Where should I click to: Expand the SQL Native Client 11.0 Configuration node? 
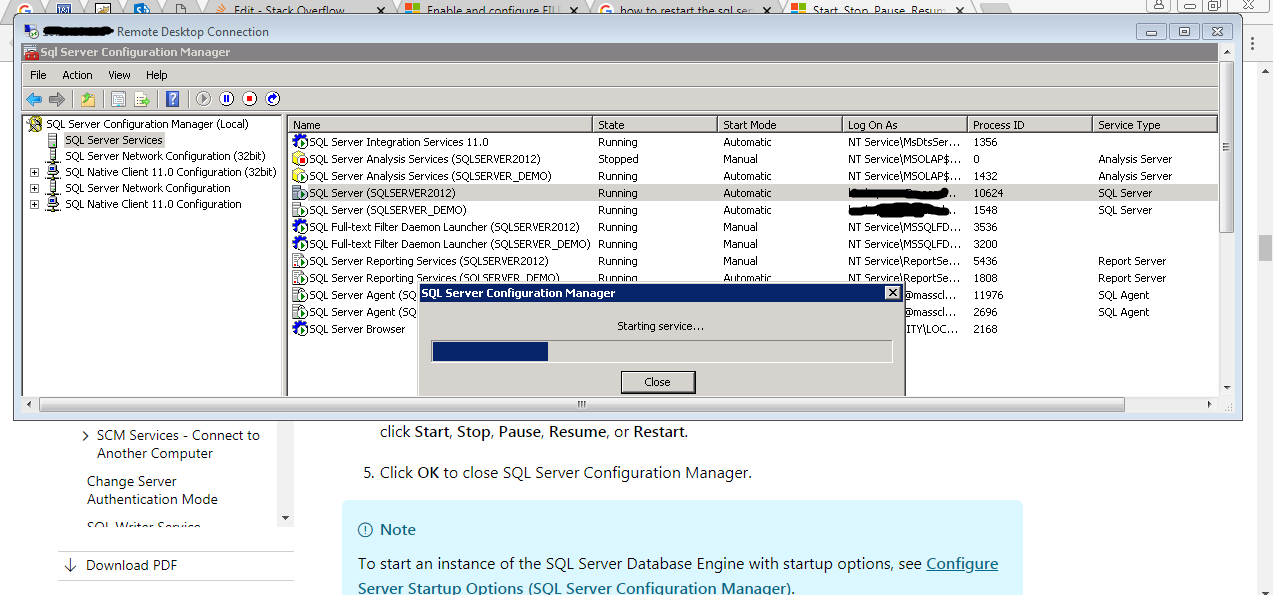35,204
